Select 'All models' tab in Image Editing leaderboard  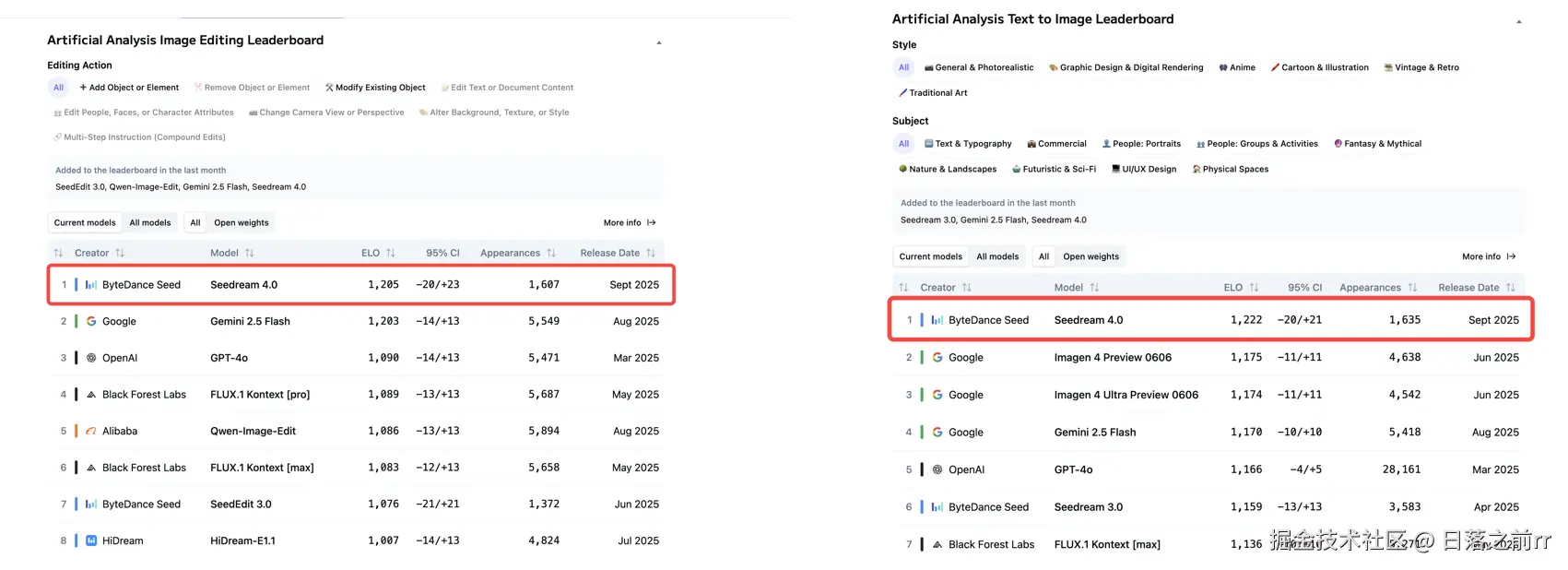tap(150, 222)
